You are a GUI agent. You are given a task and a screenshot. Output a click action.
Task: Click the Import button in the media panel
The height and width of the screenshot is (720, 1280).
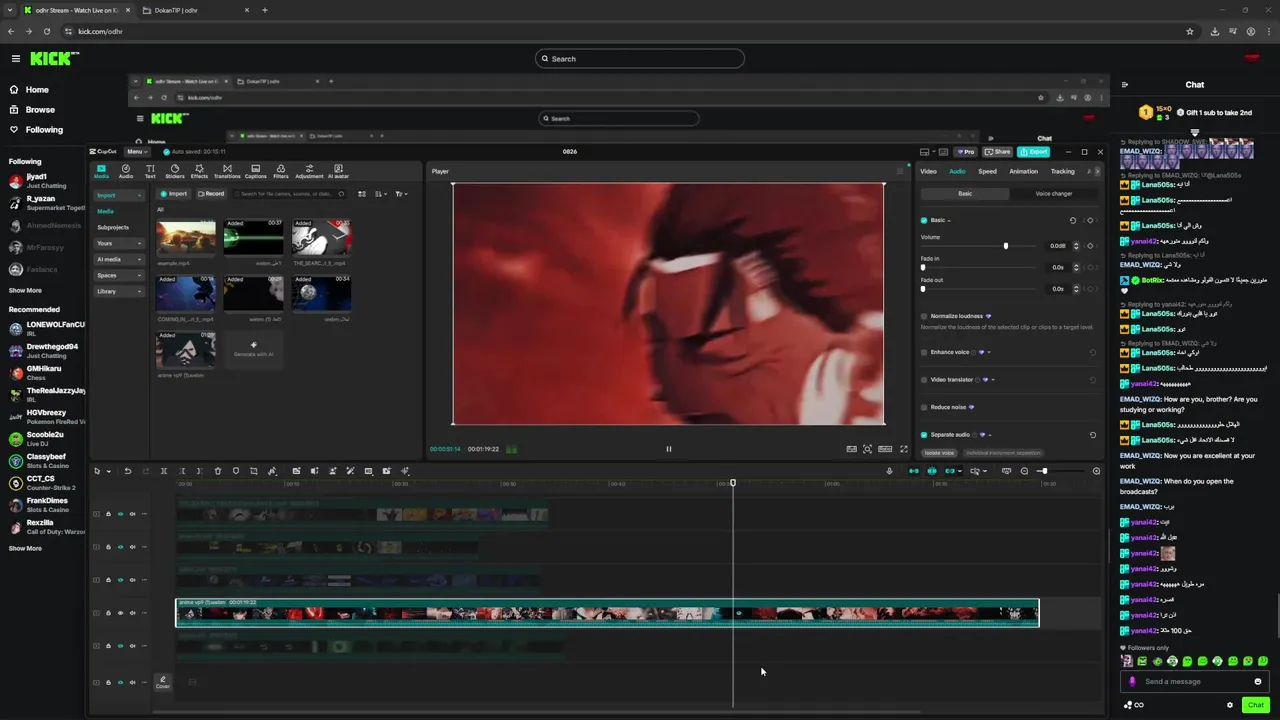[174, 194]
